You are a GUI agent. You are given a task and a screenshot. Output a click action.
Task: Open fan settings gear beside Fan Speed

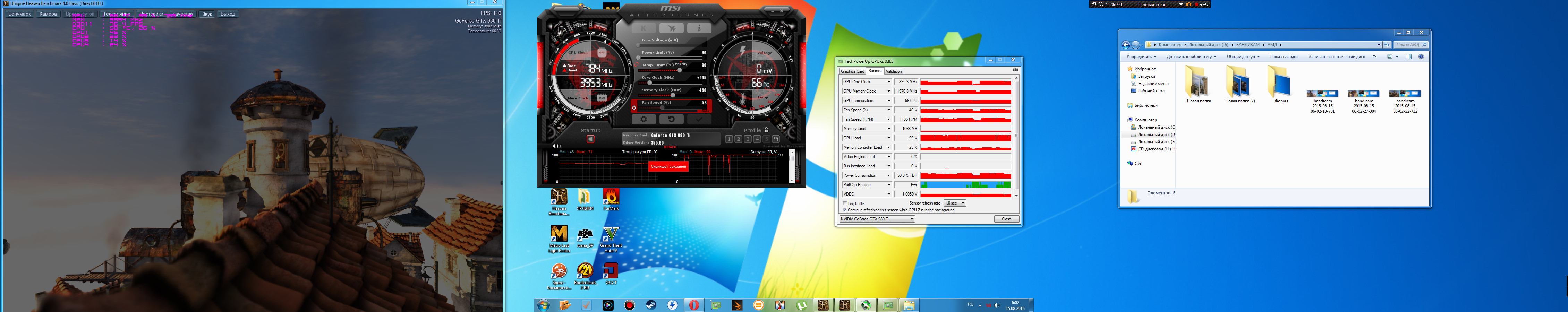[x=634, y=108]
